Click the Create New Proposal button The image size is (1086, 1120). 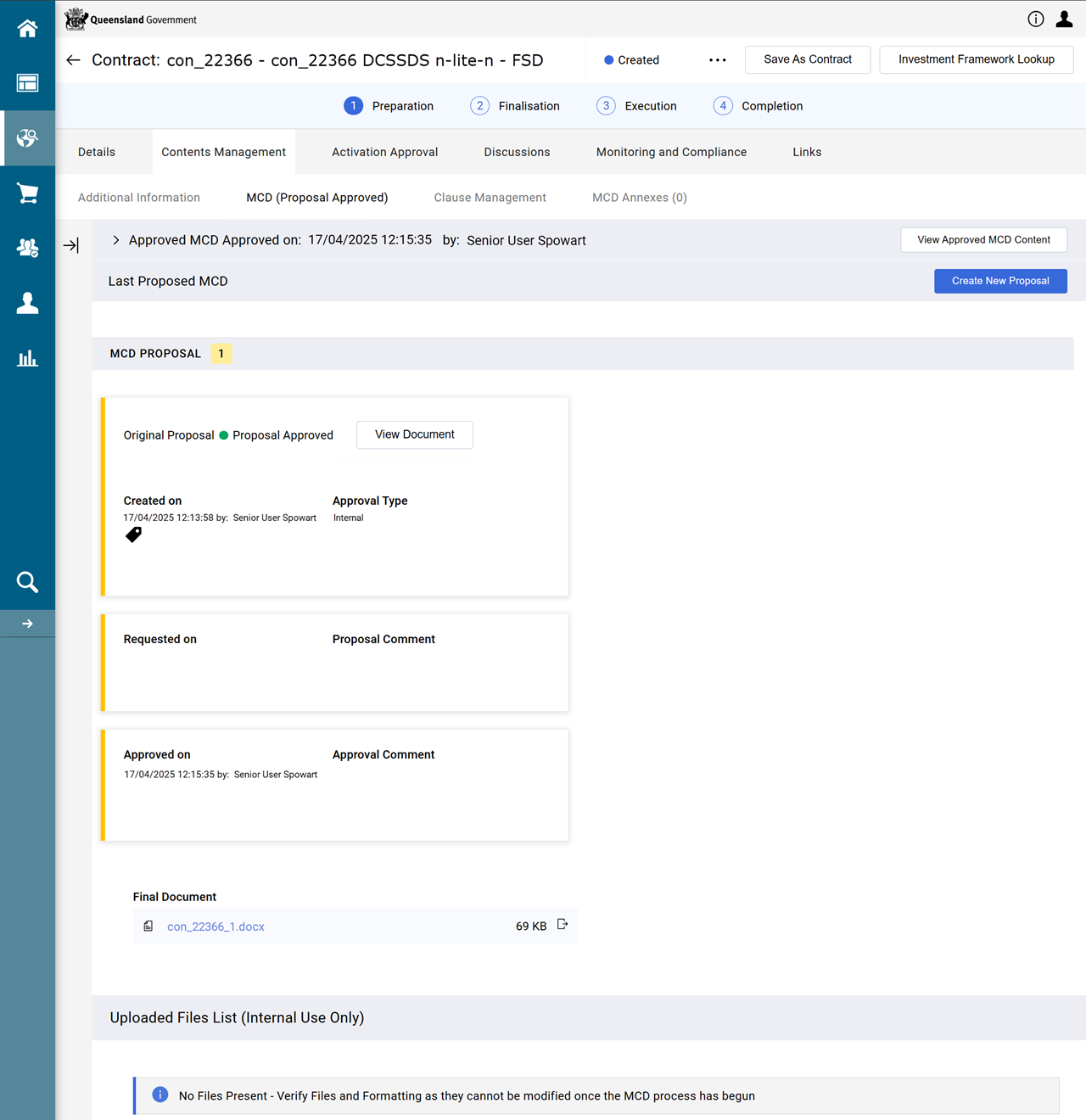[999, 281]
